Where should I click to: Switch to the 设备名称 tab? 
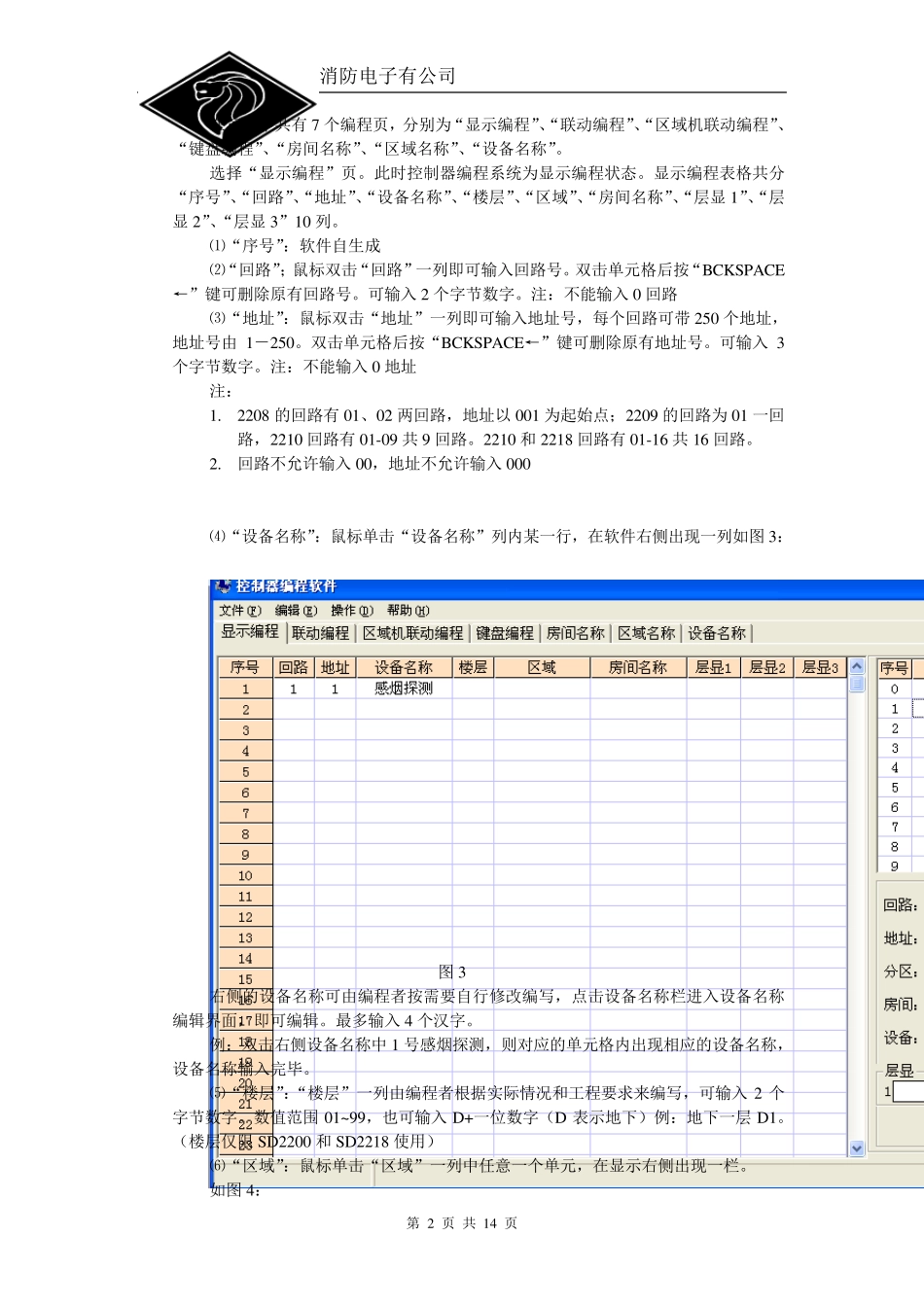point(718,633)
